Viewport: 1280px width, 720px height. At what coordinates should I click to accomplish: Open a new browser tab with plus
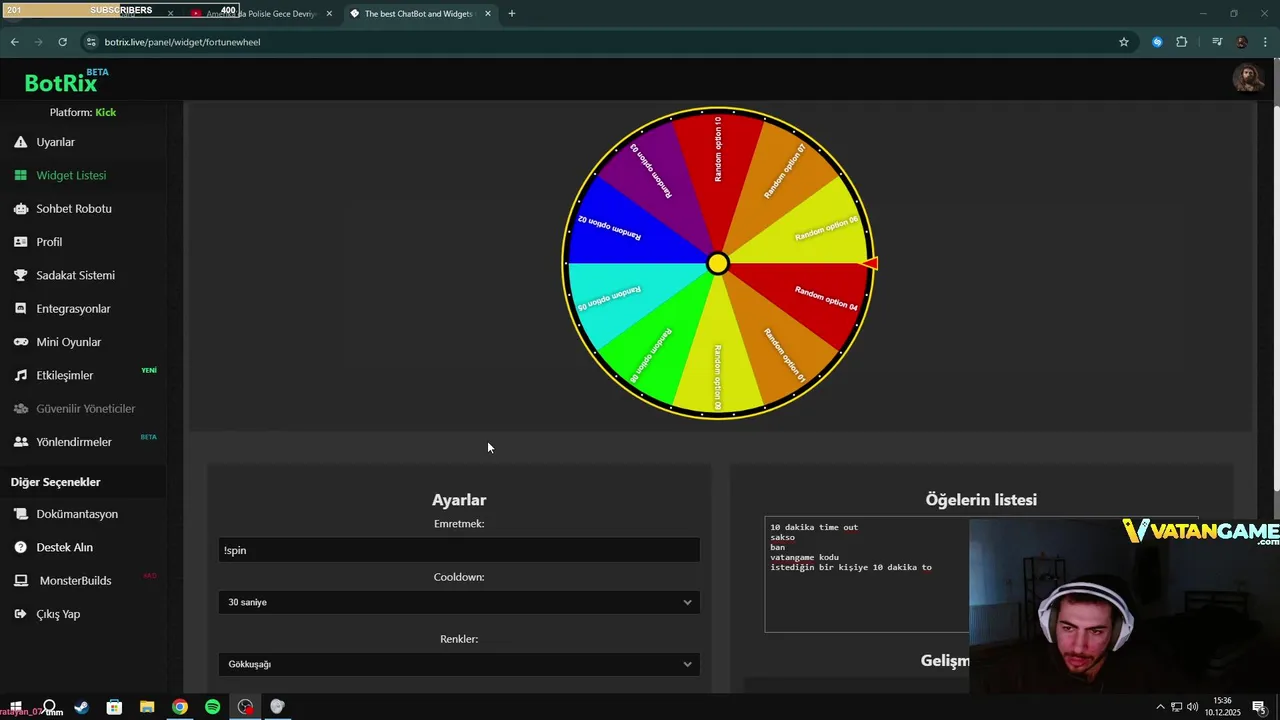(512, 14)
